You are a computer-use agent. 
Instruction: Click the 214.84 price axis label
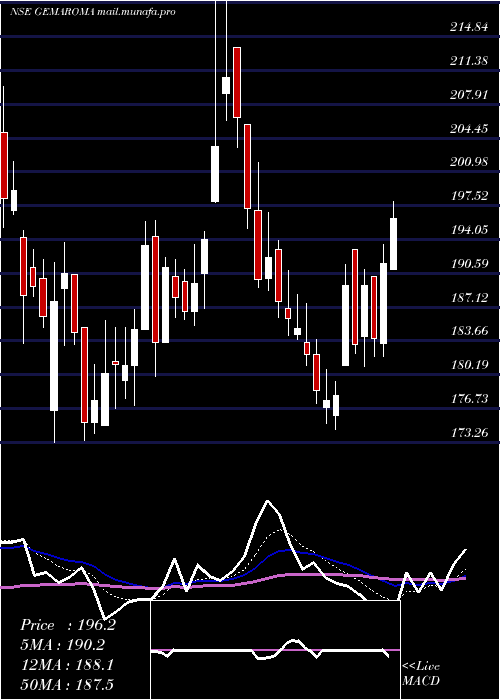(x=469, y=27)
